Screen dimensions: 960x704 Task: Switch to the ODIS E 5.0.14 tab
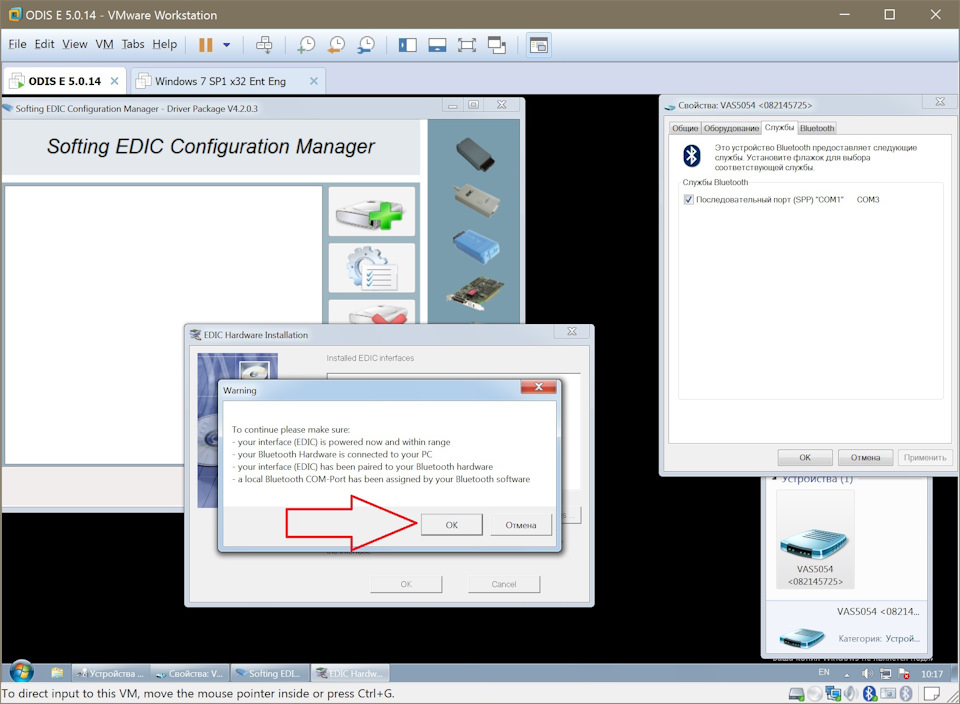pyautogui.click(x=64, y=81)
